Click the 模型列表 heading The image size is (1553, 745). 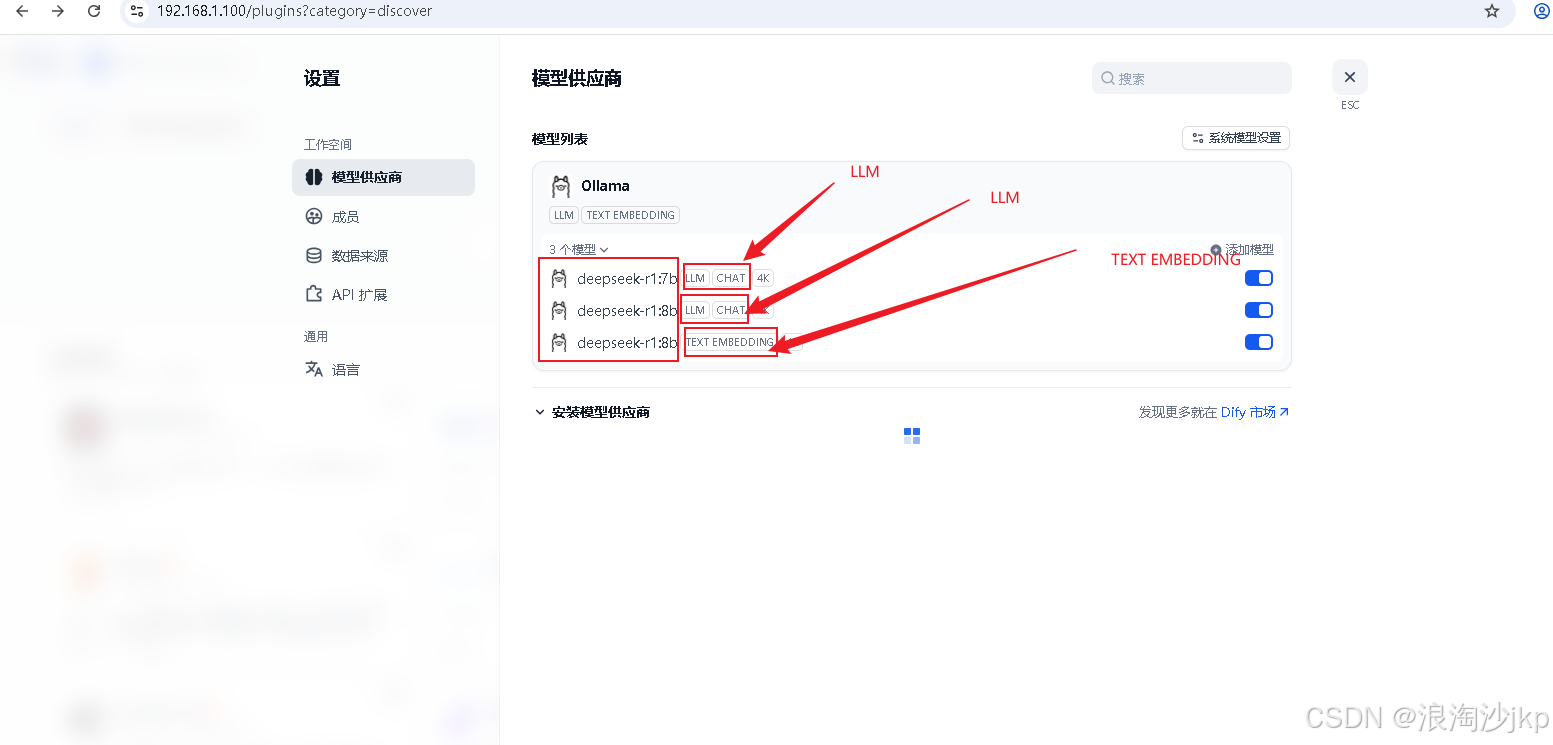point(559,139)
